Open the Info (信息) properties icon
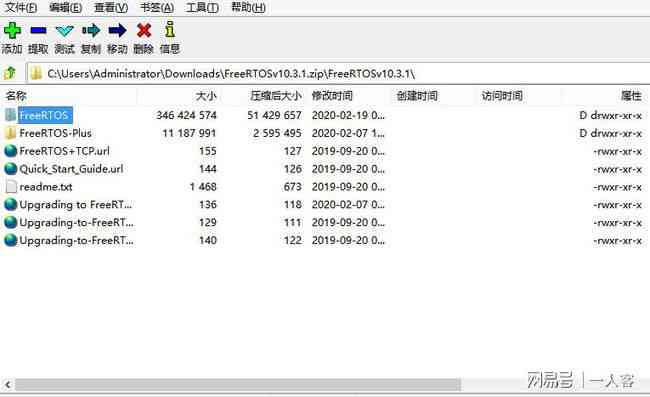 coord(170,30)
